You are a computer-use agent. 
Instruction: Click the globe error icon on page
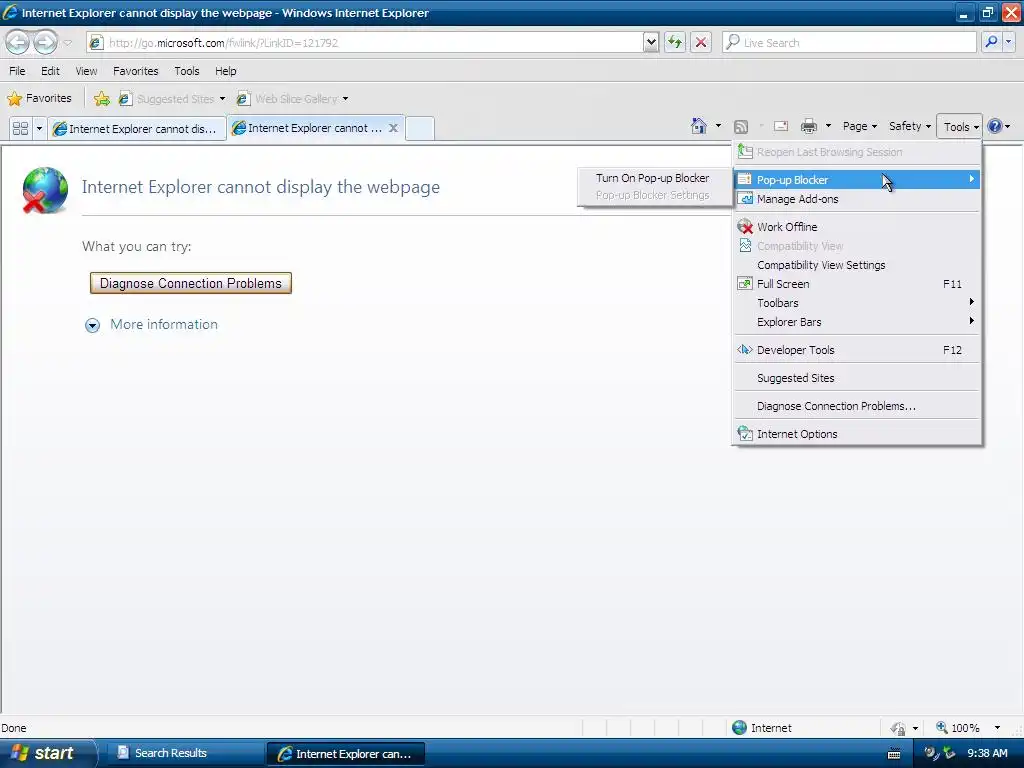[x=44, y=190]
